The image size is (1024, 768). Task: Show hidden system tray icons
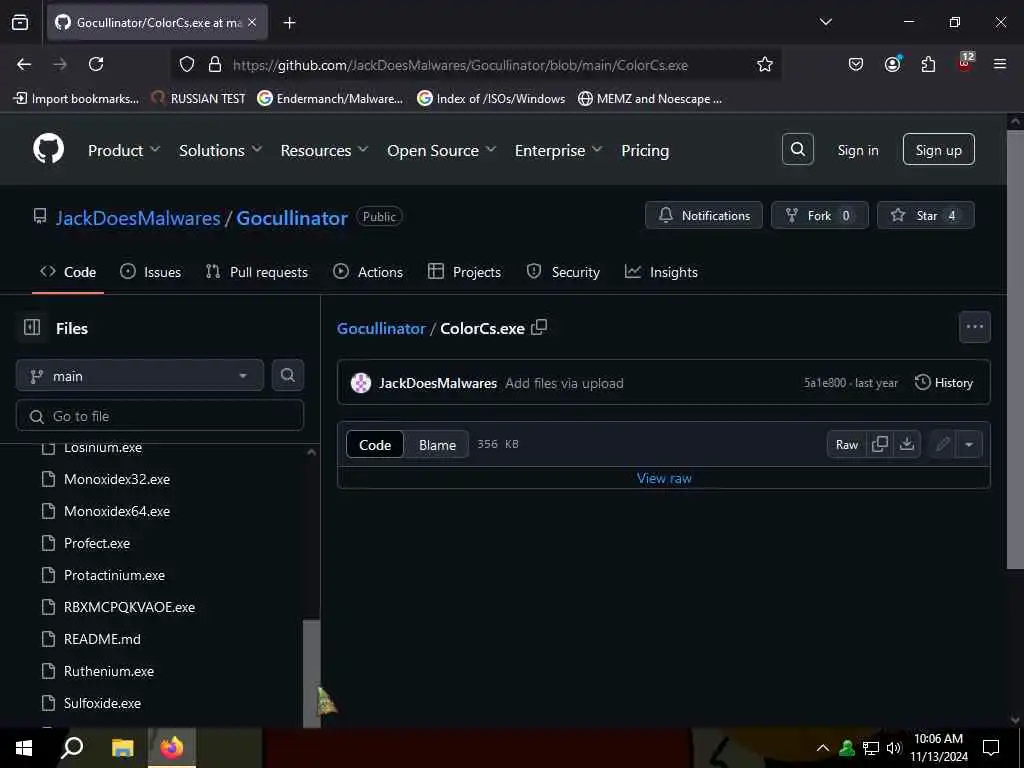point(823,748)
